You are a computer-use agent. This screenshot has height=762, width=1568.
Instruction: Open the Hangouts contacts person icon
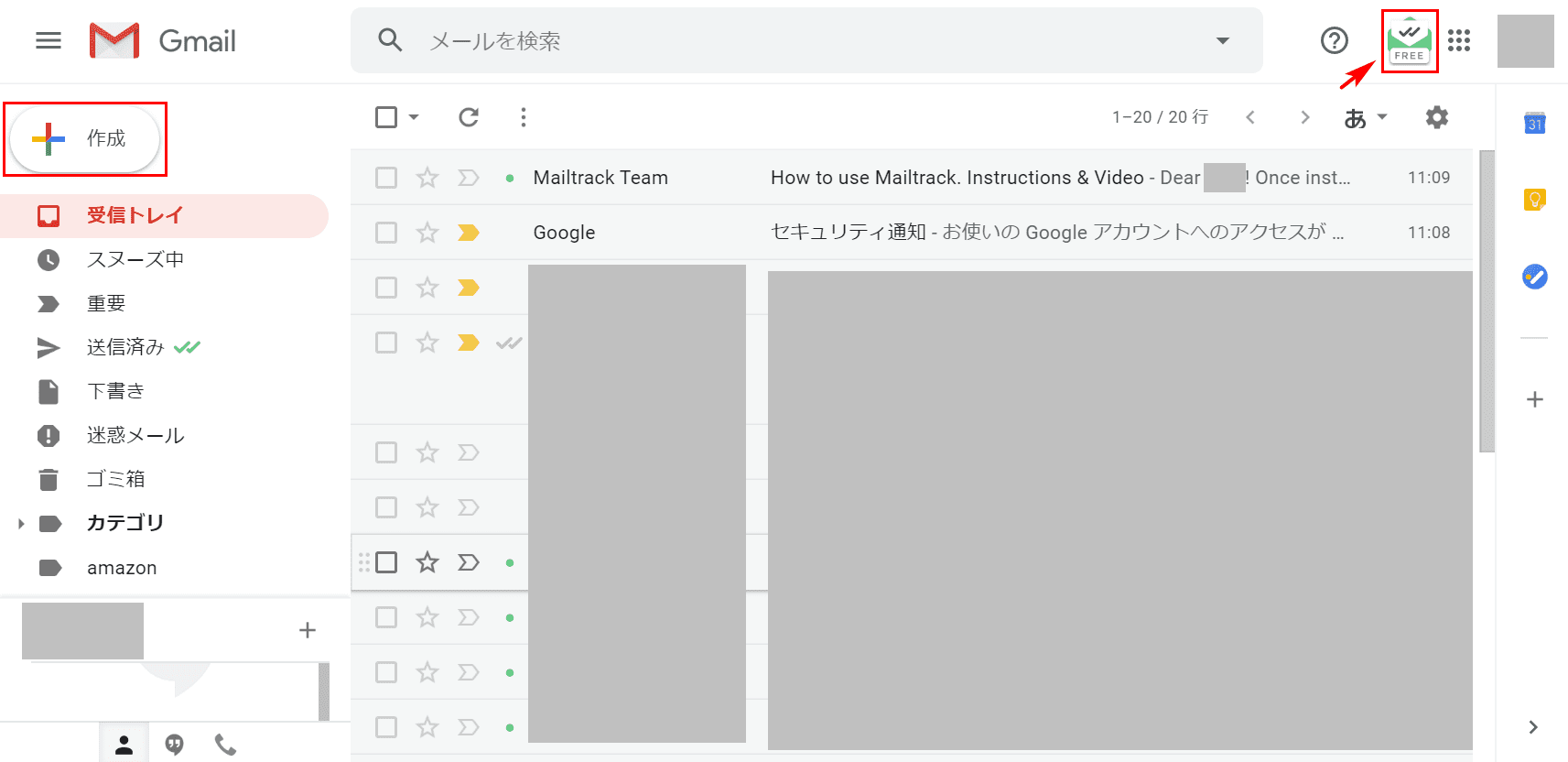[x=124, y=746]
